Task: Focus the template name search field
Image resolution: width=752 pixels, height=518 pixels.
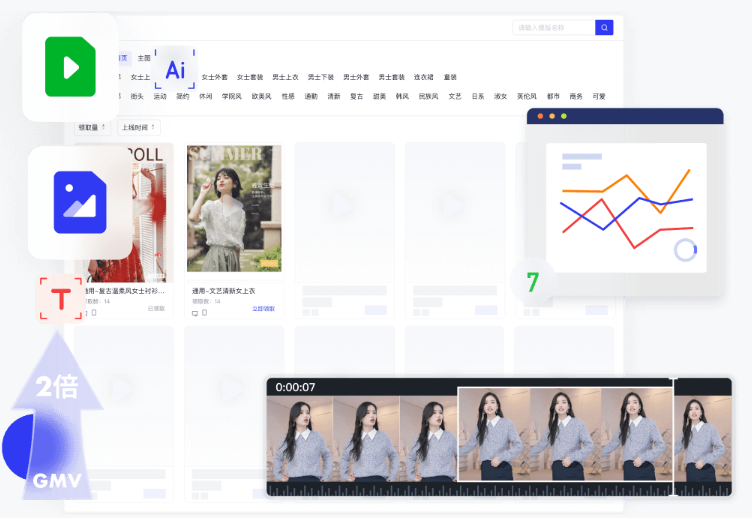Action: tap(553, 27)
